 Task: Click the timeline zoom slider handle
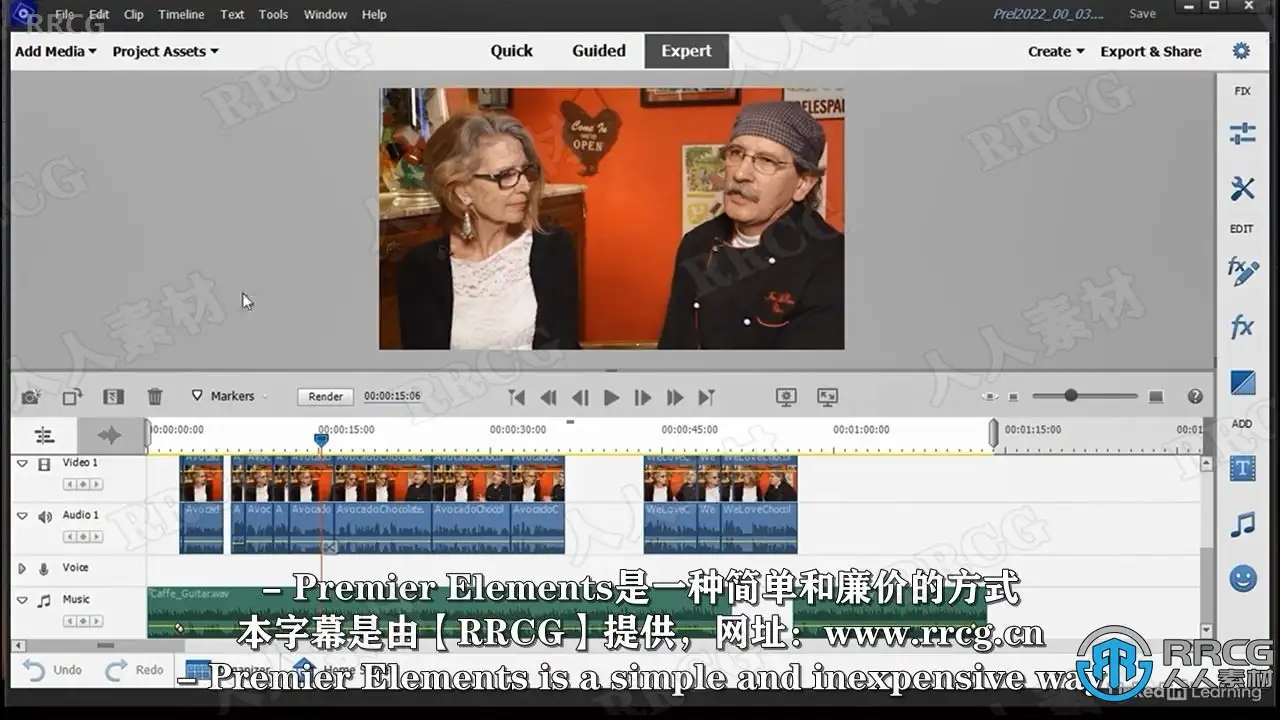pyautogui.click(x=1071, y=396)
